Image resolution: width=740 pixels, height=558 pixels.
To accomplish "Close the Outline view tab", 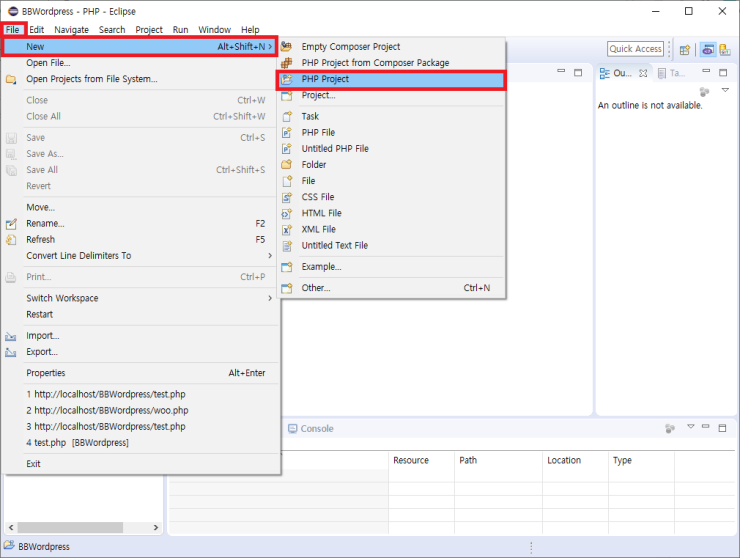I will click(x=643, y=73).
